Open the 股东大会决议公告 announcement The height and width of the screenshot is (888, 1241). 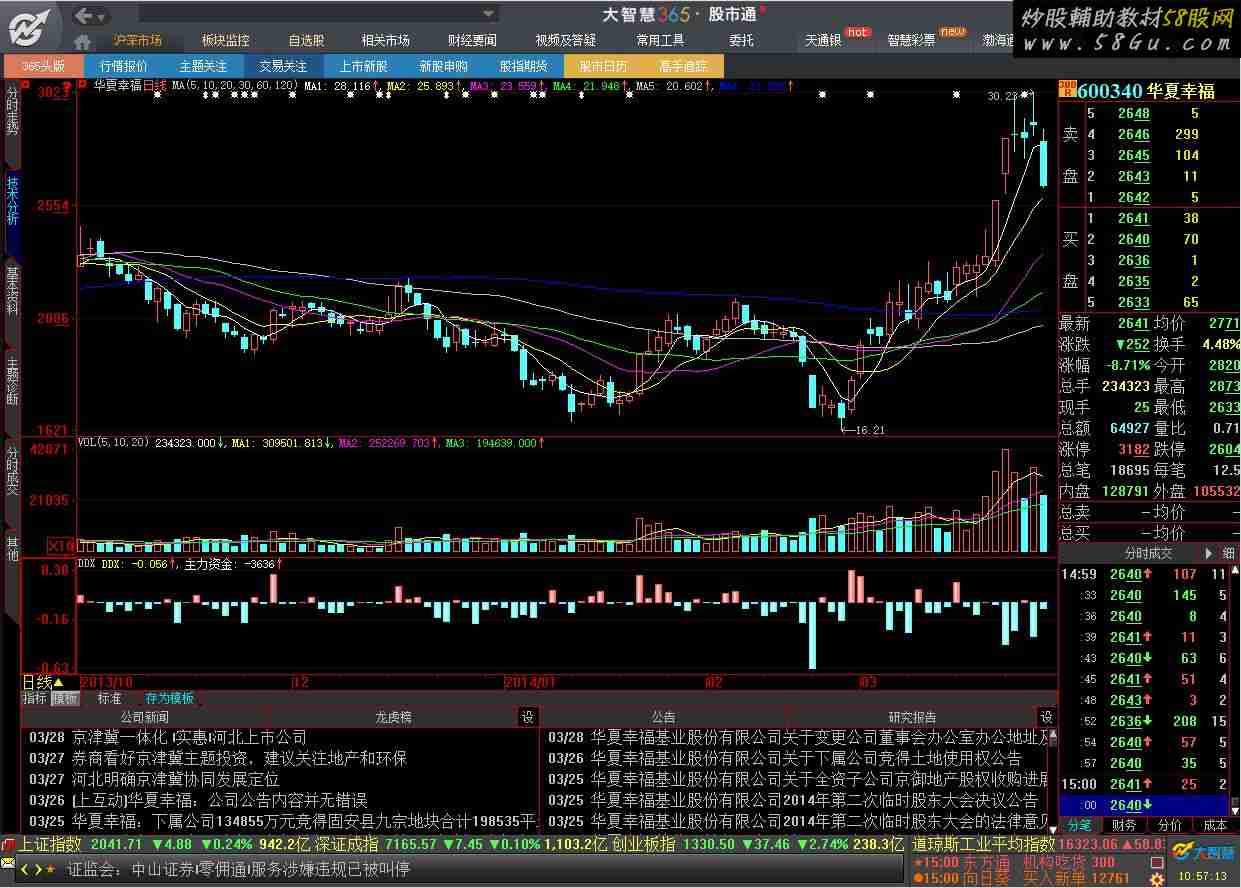(815, 800)
